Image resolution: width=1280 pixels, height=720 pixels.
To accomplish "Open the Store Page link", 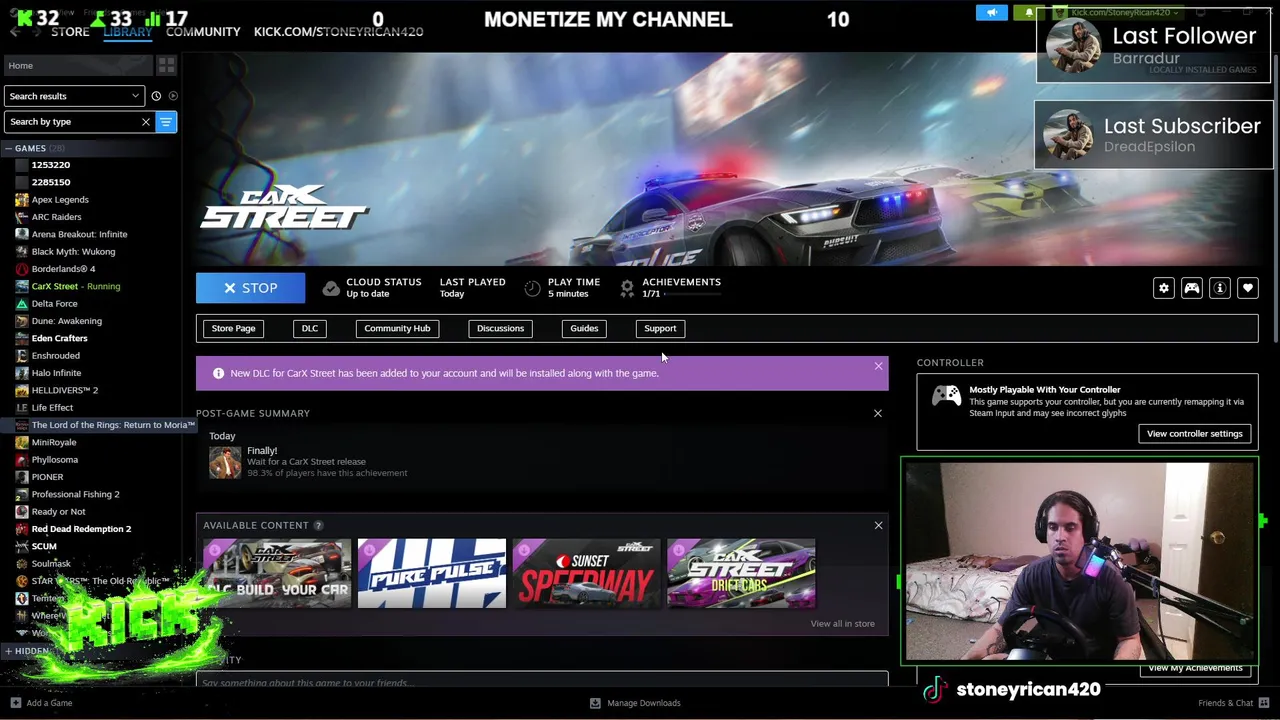I will pyautogui.click(x=233, y=328).
